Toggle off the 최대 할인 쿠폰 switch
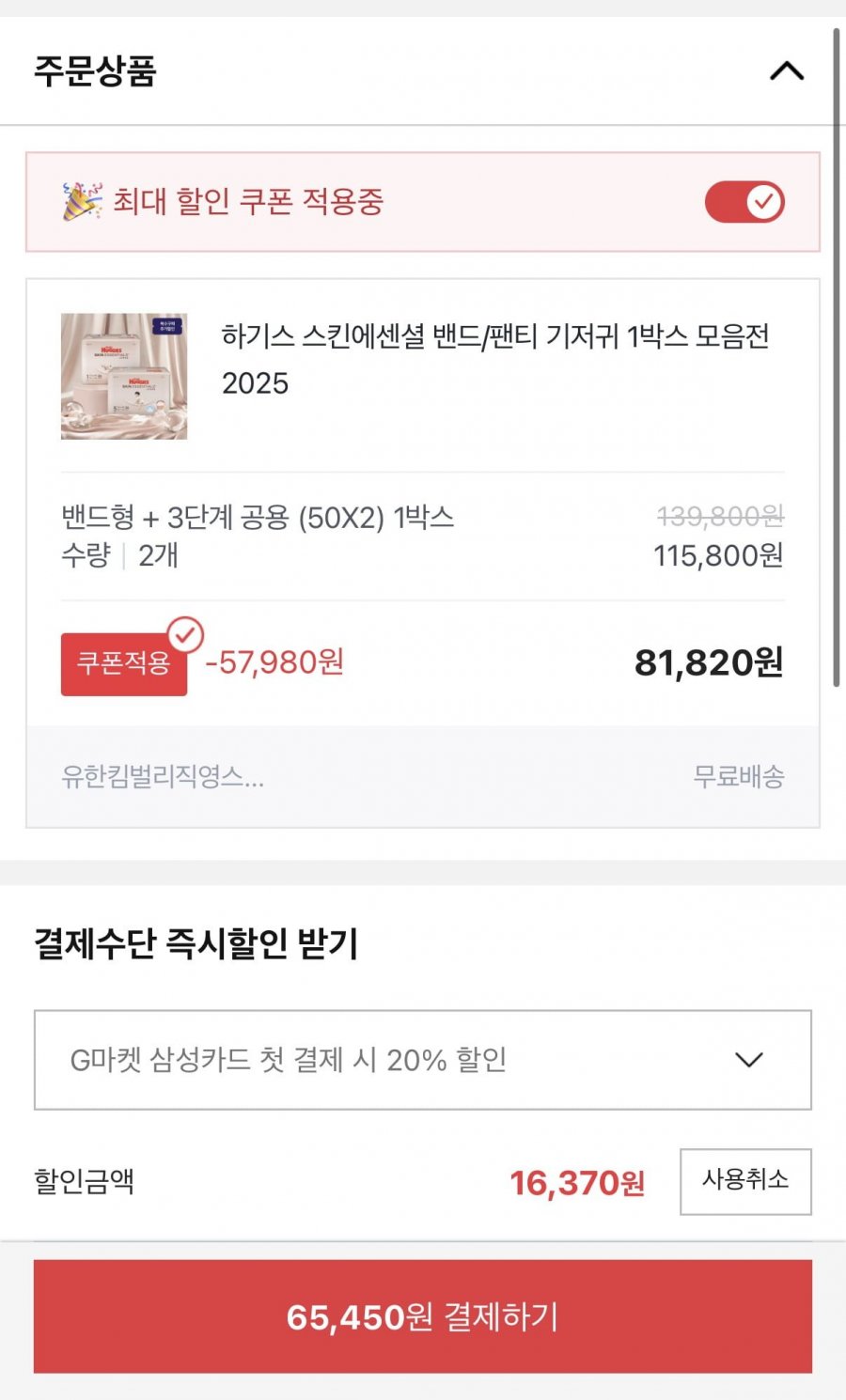The image size is (846, 1400). (x=744, y=202)
